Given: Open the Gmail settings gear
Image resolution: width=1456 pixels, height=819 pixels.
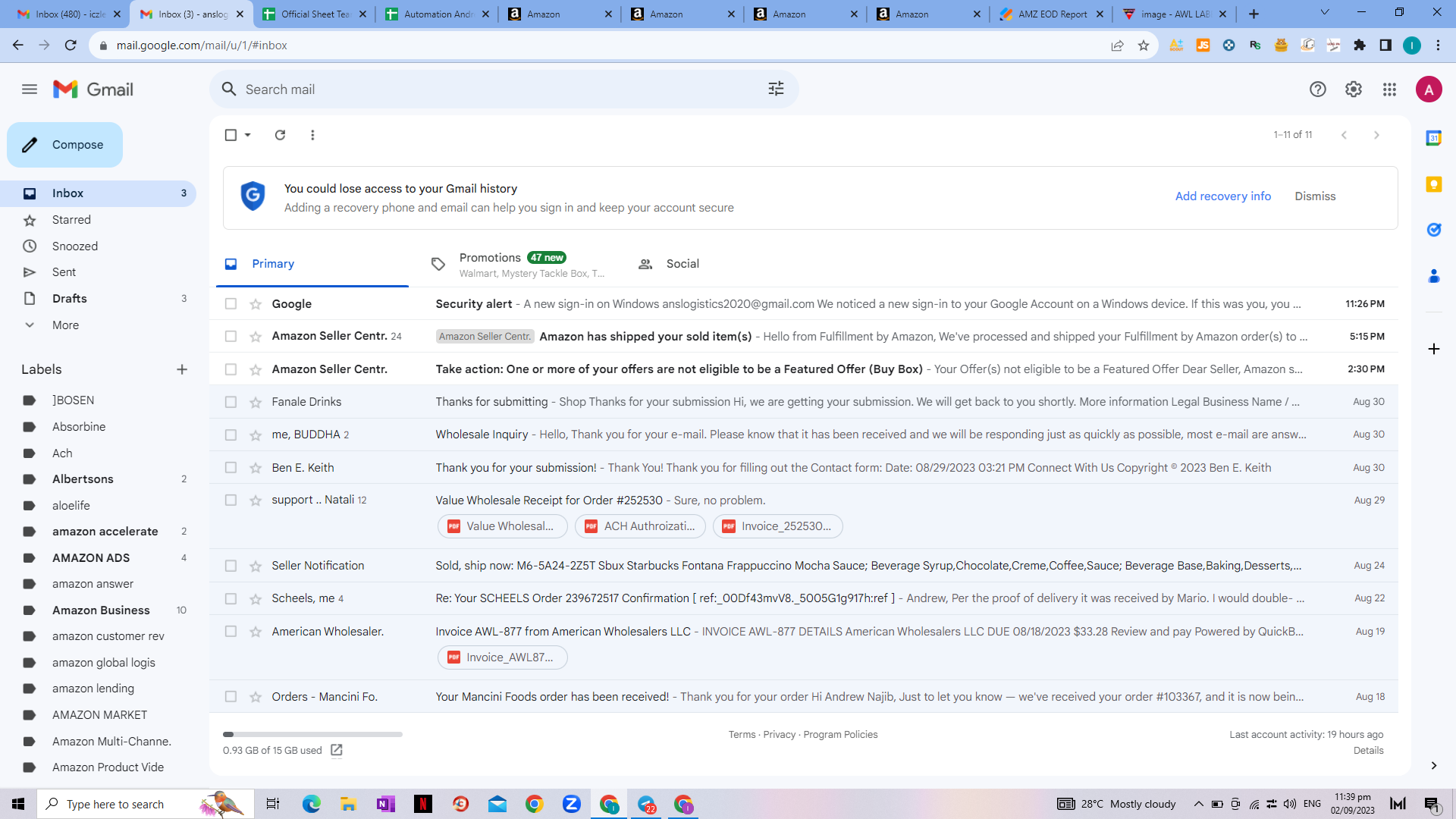Looking at the screenshot, I should [x=1354, y=89].
